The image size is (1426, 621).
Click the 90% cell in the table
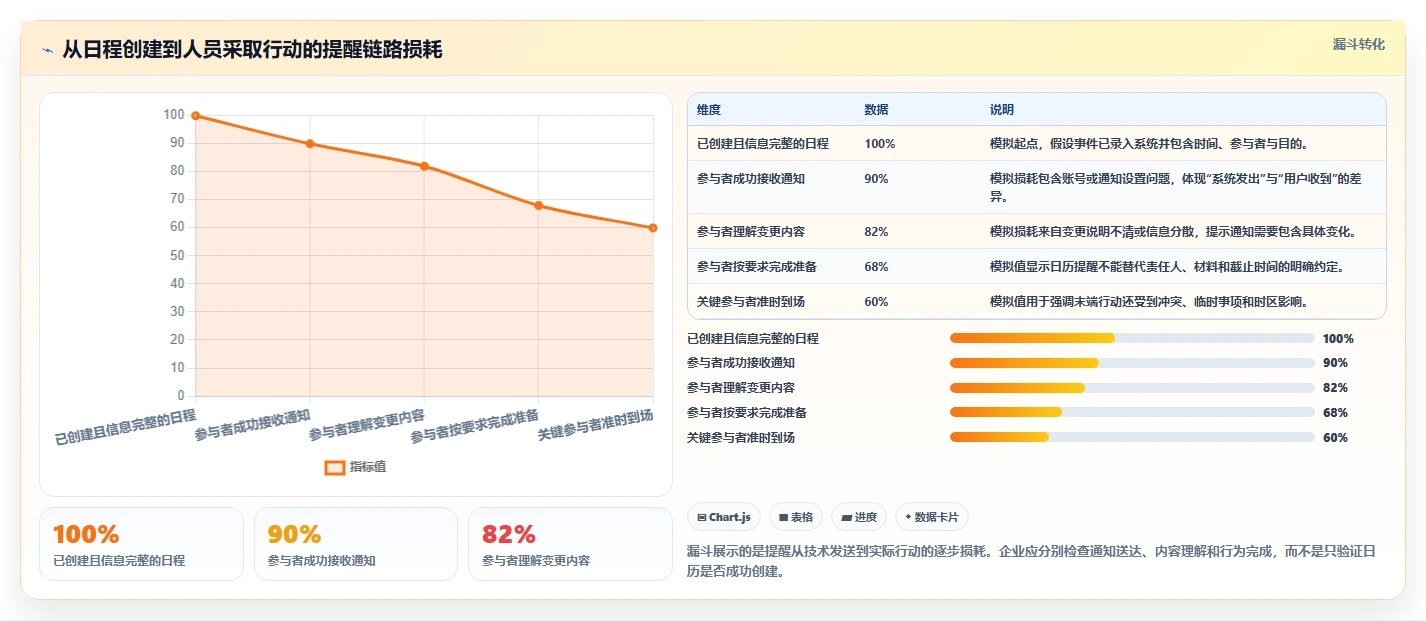876,179
